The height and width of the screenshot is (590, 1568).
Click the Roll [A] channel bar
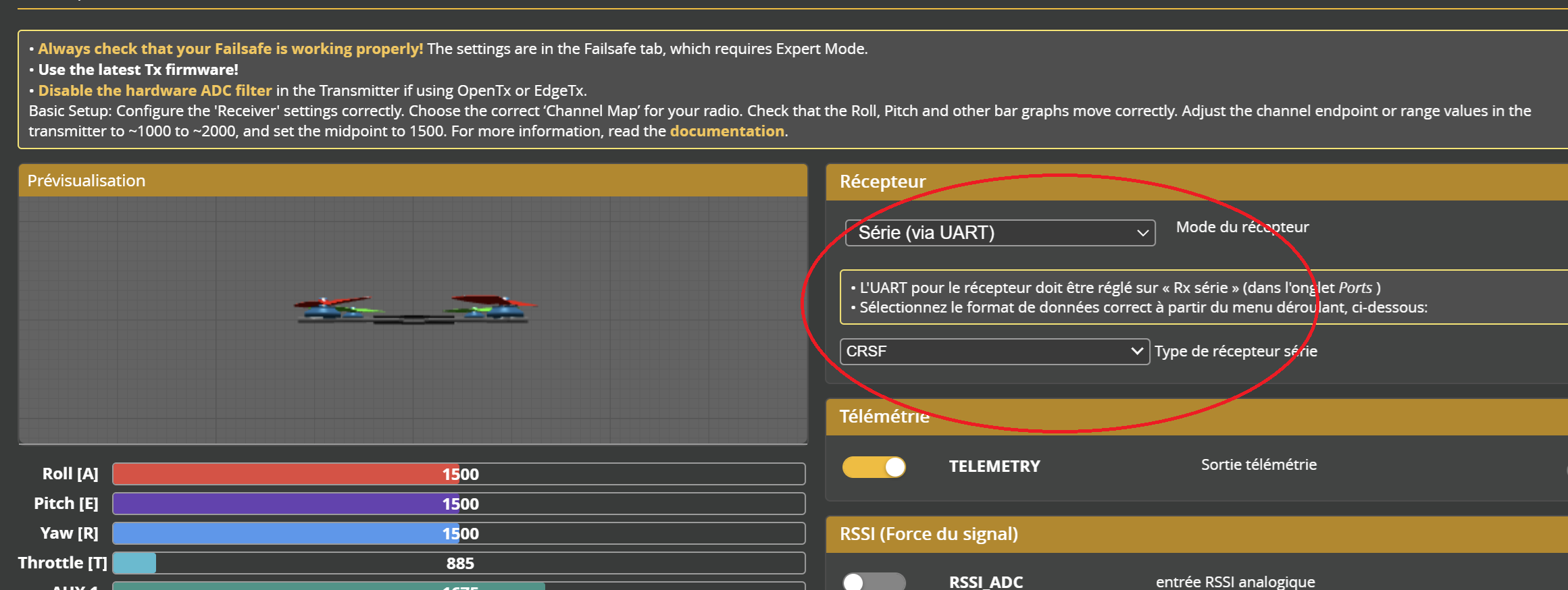pos(459,474)
